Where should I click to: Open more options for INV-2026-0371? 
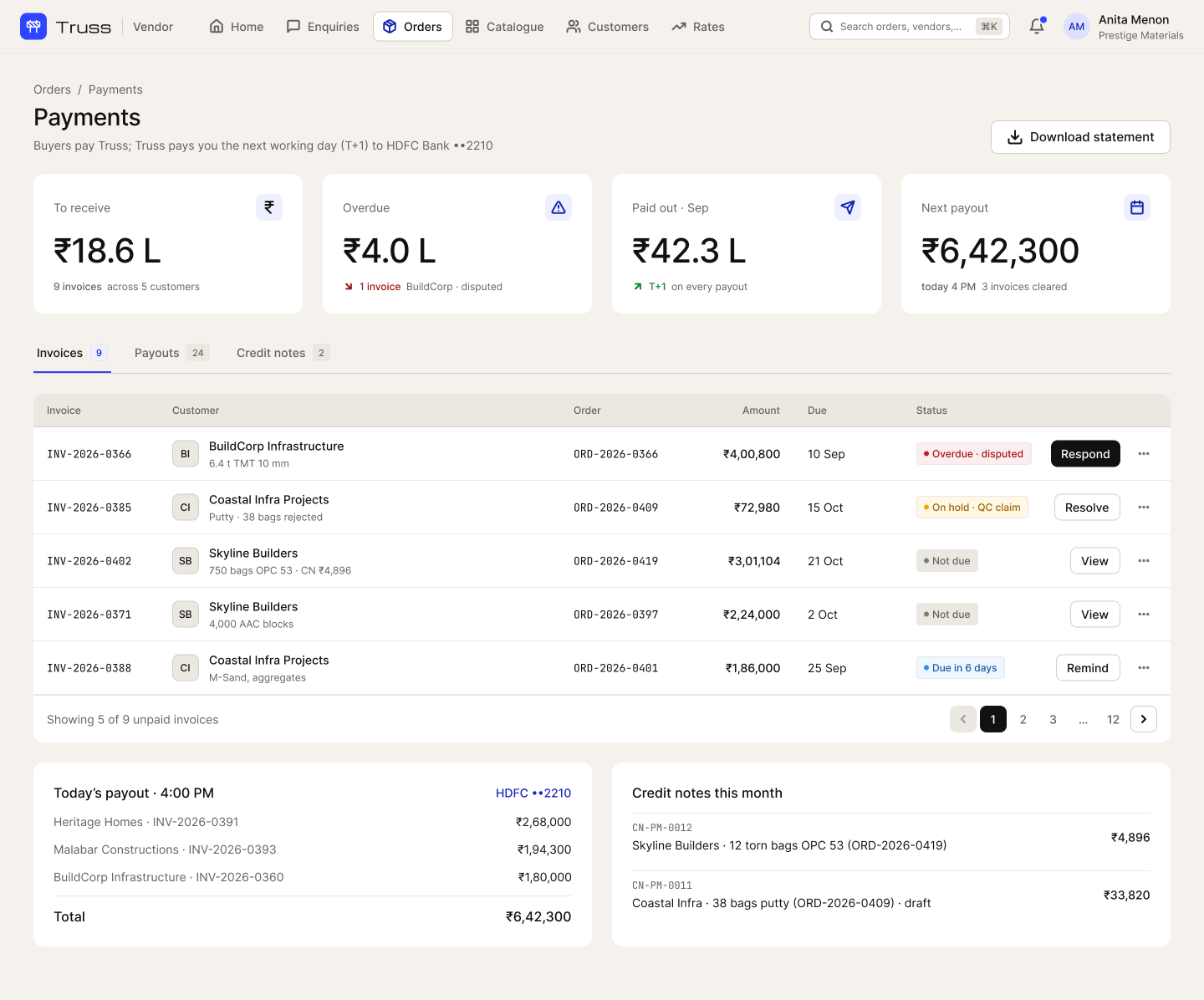1144,615
